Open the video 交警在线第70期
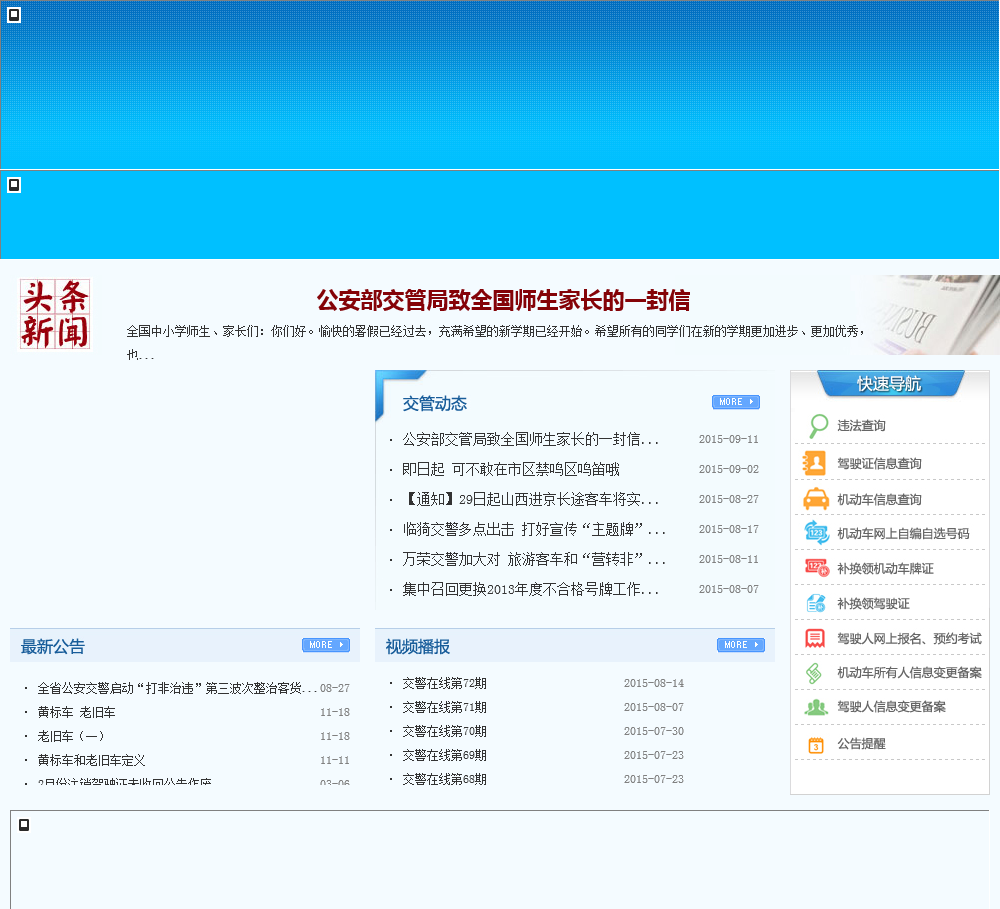The image size is (1000, 909). [444, 731]
